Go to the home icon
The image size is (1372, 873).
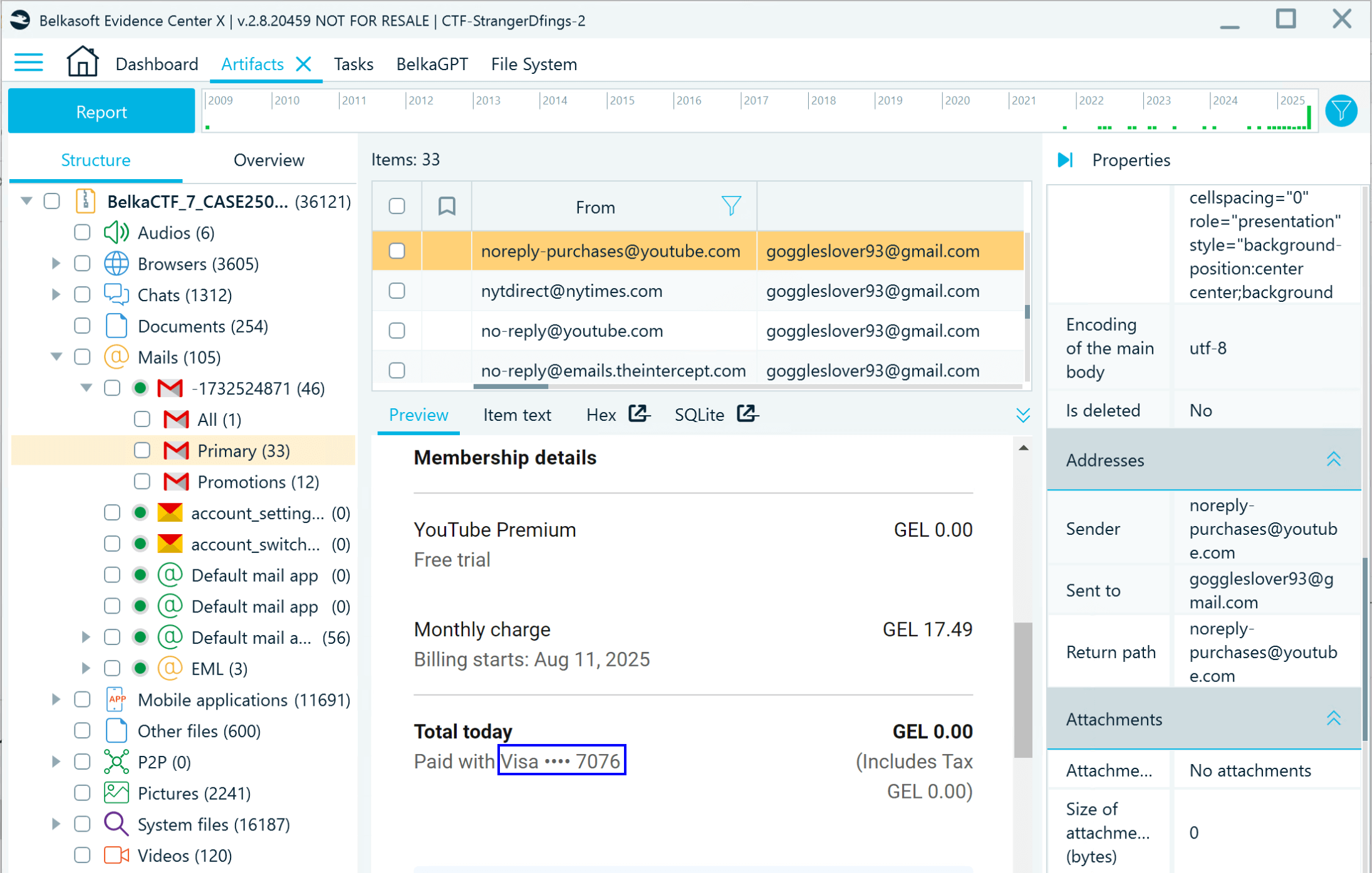tap(83, 63)
